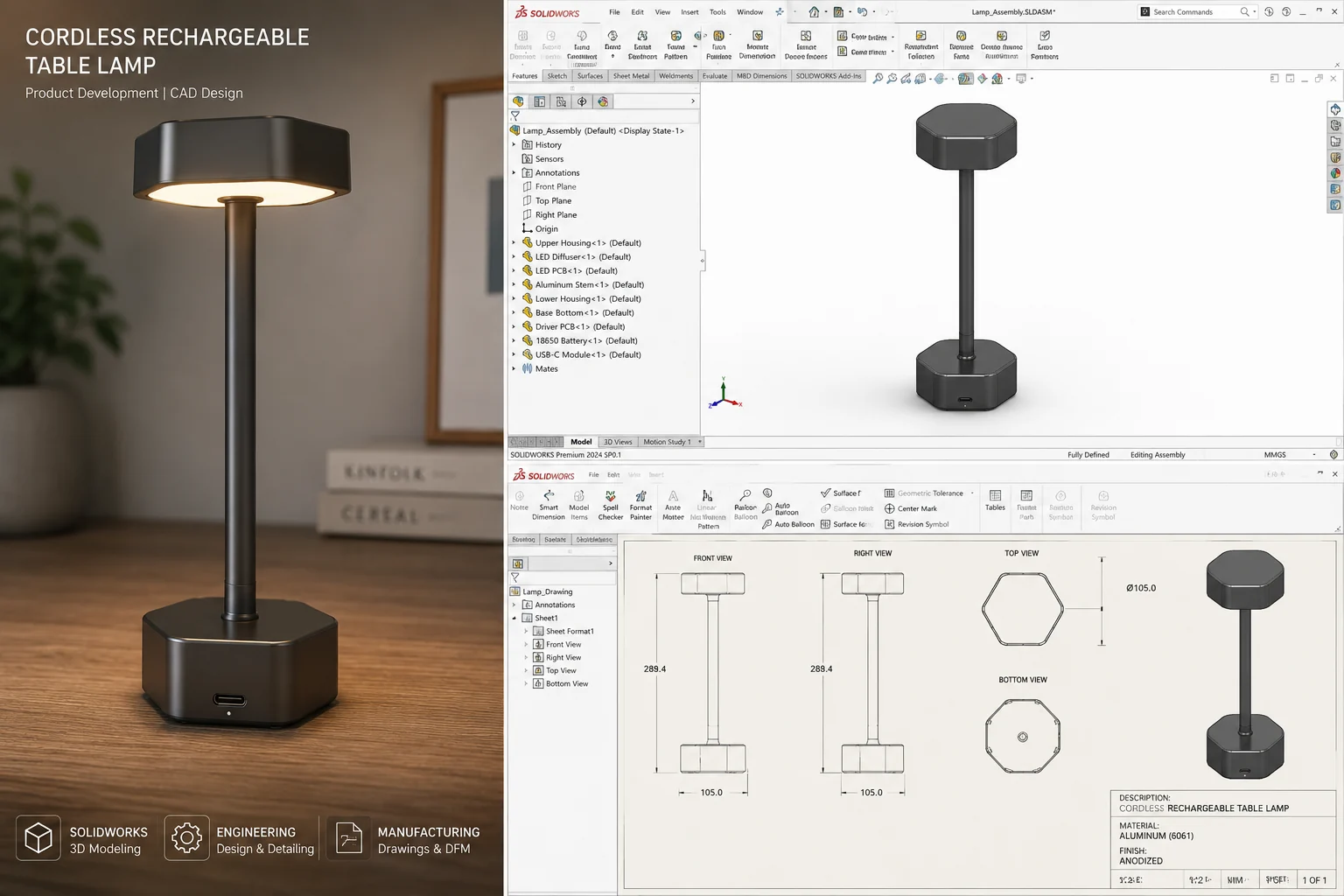The width and height of the screenshot is (1344, 896).
Task: Click the lamp model in assembly viewport
Action: point(966,256)
